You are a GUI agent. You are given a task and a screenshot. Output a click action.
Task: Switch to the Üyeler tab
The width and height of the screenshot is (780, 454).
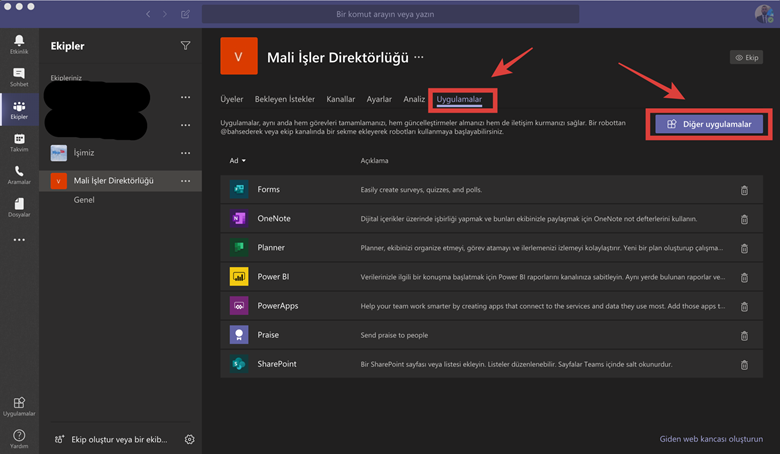click(232, 99)
